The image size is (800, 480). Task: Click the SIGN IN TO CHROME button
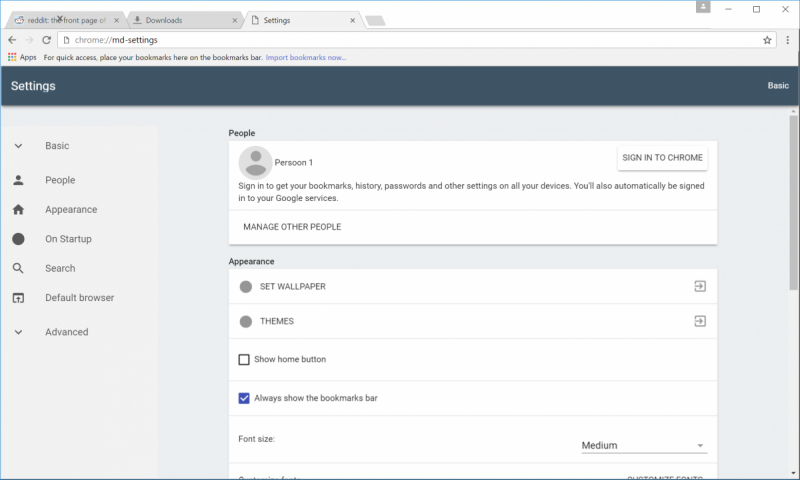[662, 158]
